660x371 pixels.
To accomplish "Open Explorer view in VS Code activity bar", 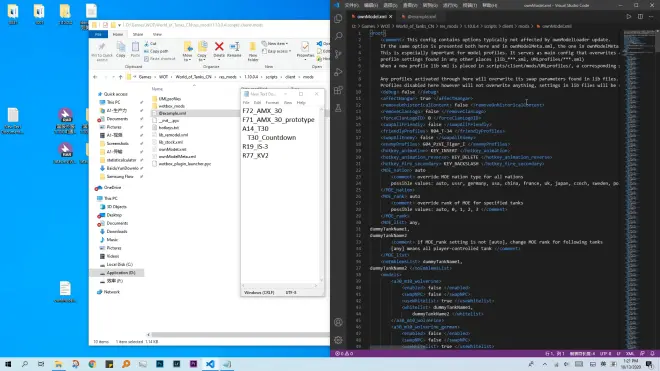I will point(338,19).
